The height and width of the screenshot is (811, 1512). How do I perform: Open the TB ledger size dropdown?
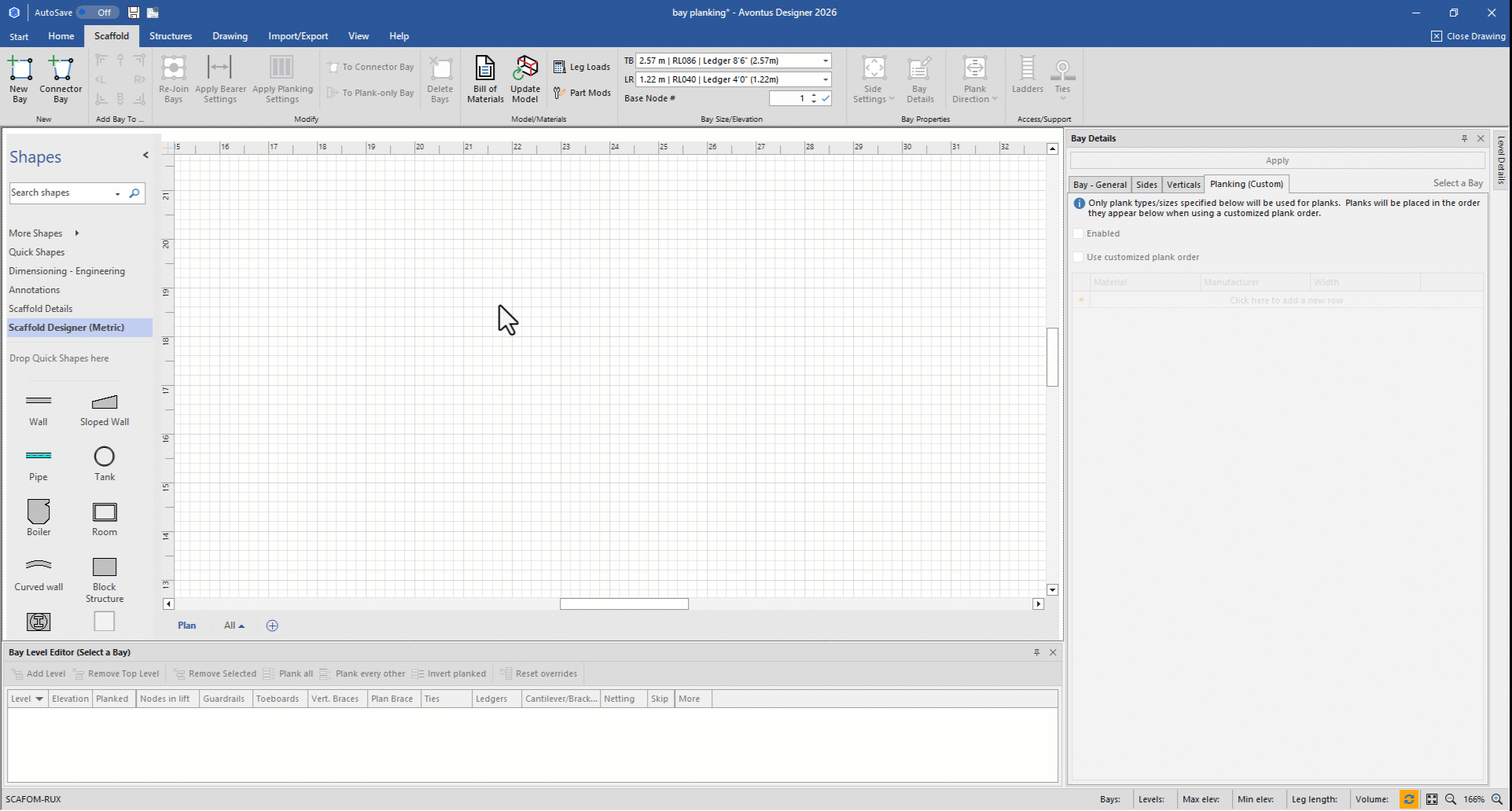coord(826,61)
